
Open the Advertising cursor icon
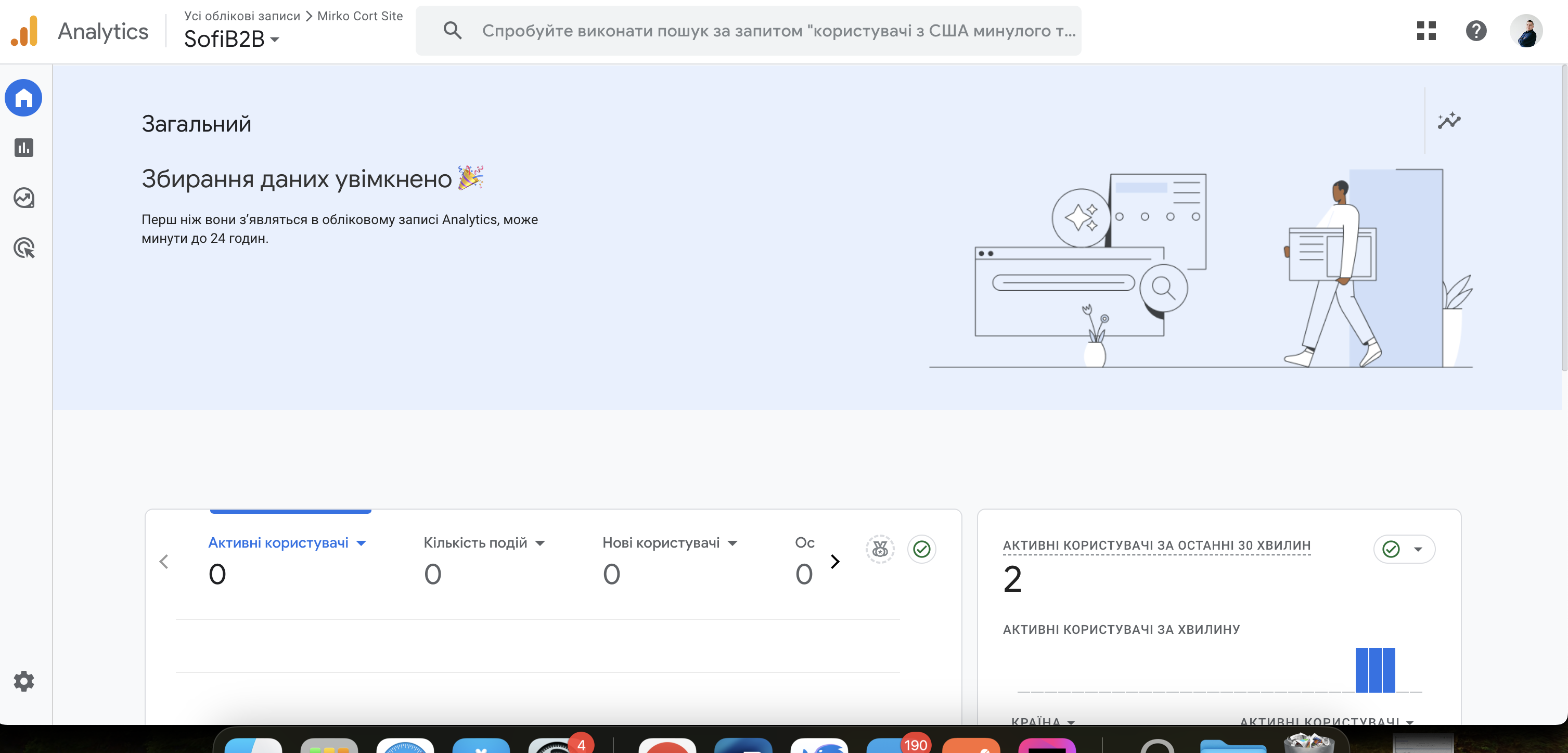(x=24, y=248)
